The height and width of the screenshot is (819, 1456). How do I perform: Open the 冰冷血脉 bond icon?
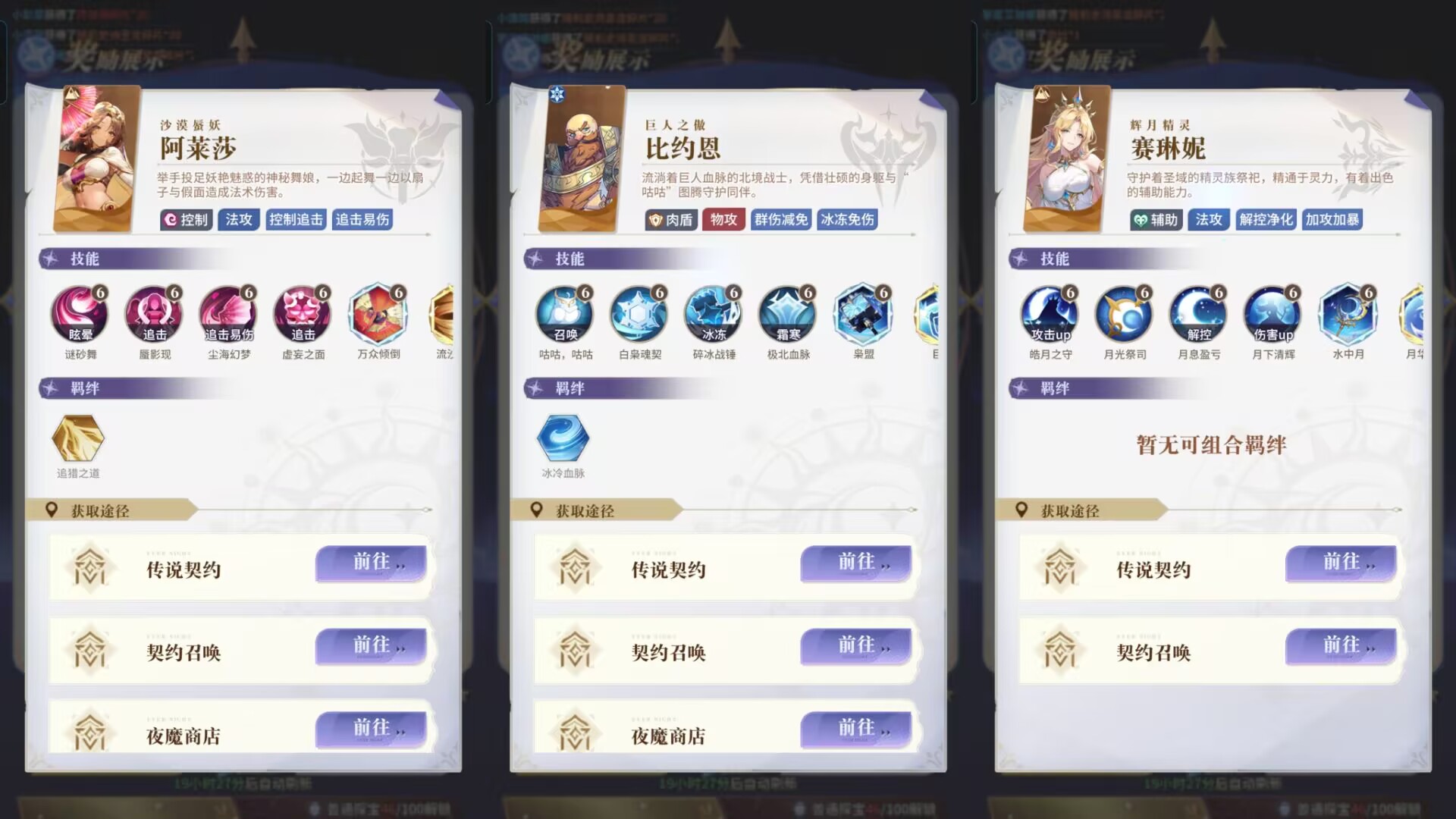point(563,438)
